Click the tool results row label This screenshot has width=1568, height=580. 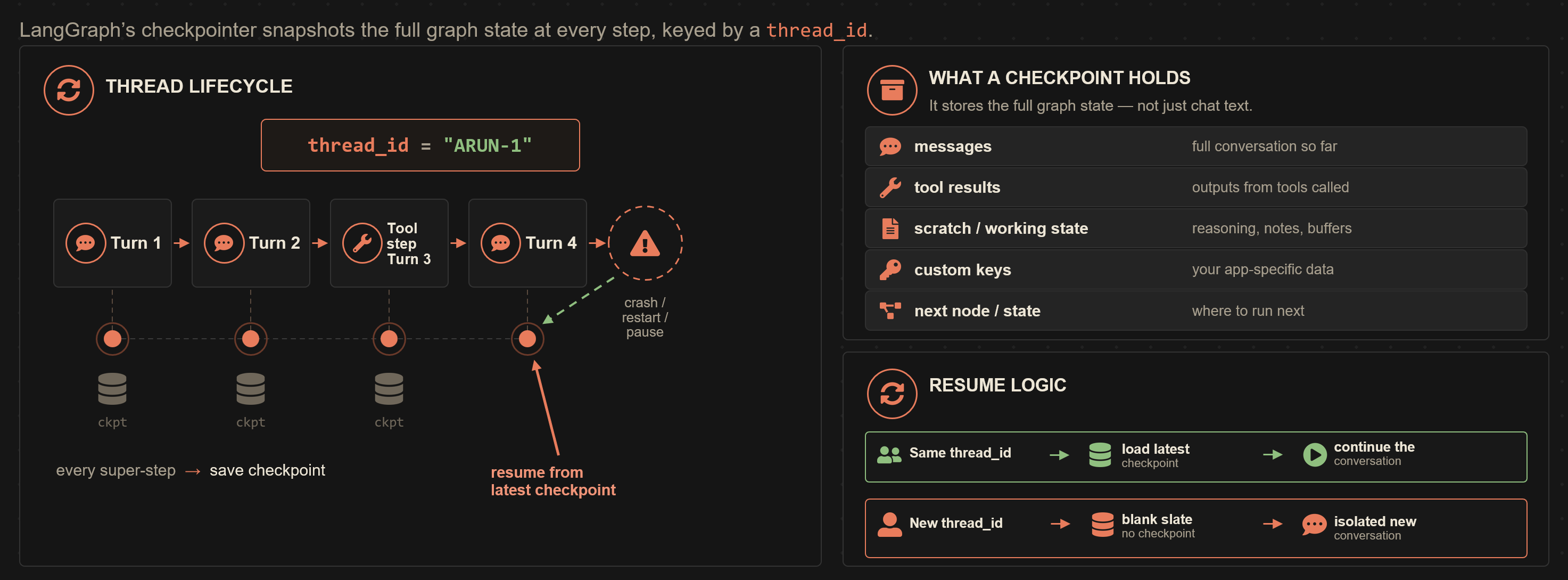(957, 187)
